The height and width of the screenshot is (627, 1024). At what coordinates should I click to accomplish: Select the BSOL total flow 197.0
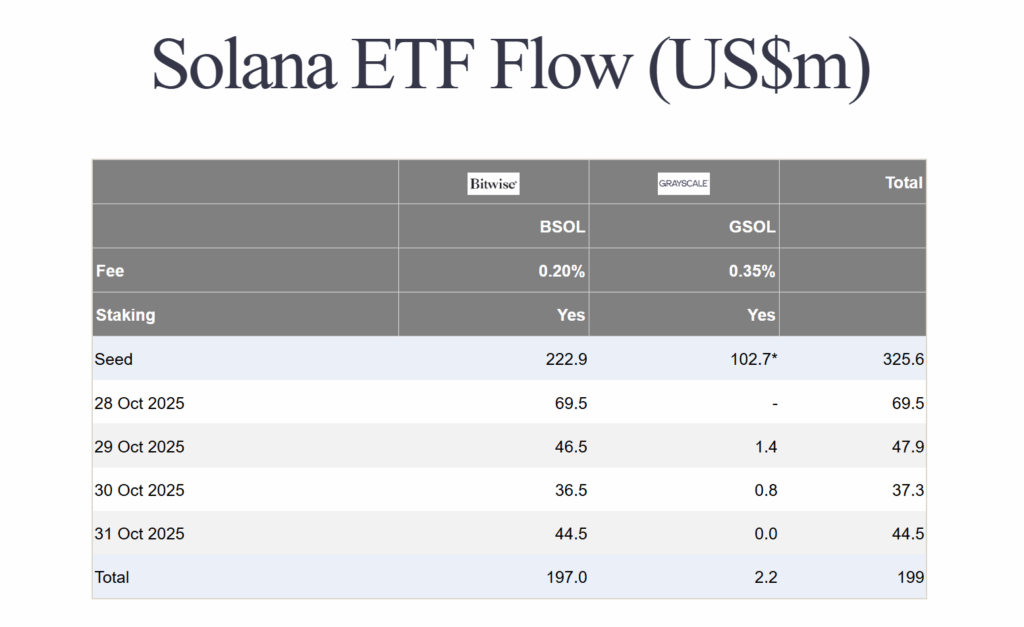(567, 577)
